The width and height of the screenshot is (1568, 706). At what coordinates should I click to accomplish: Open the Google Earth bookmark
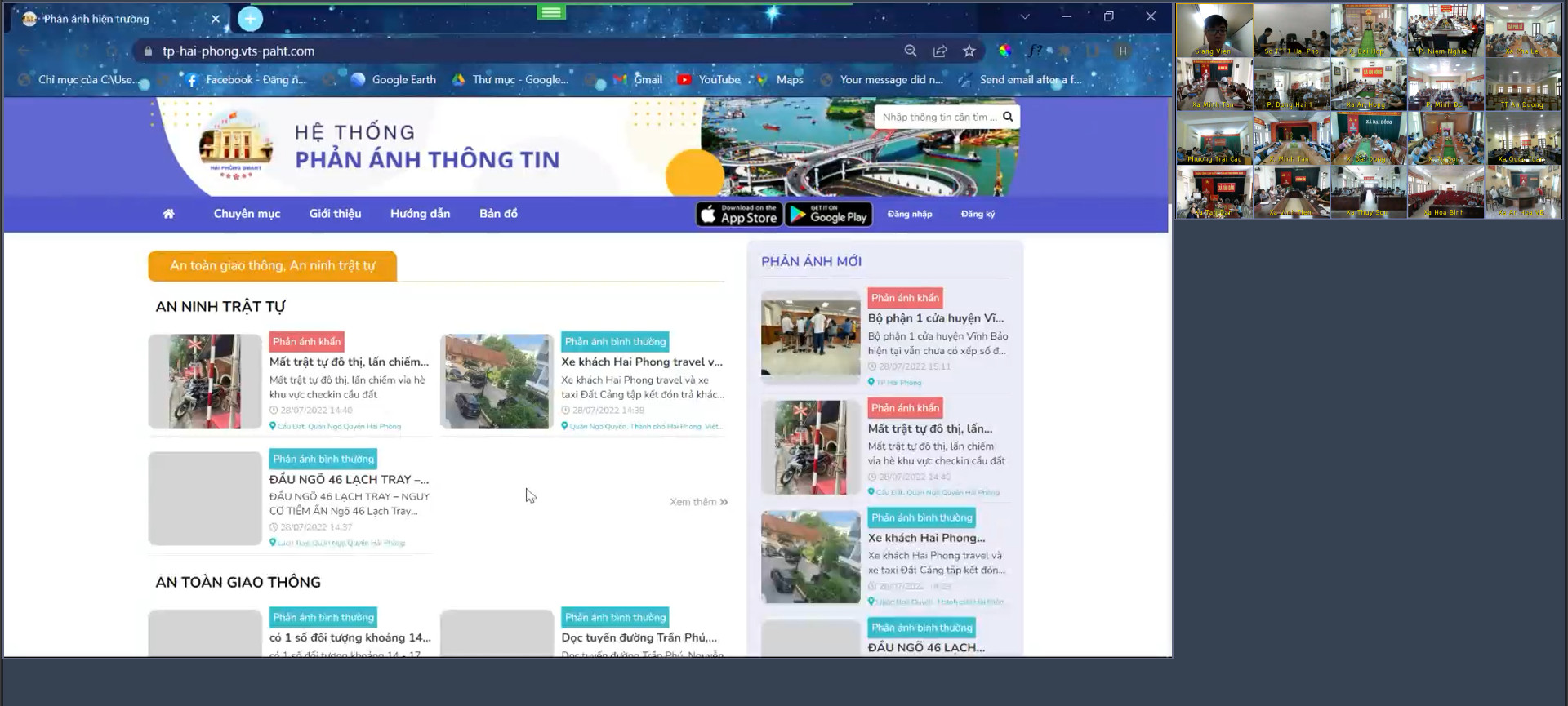click(x=394, y=79)
